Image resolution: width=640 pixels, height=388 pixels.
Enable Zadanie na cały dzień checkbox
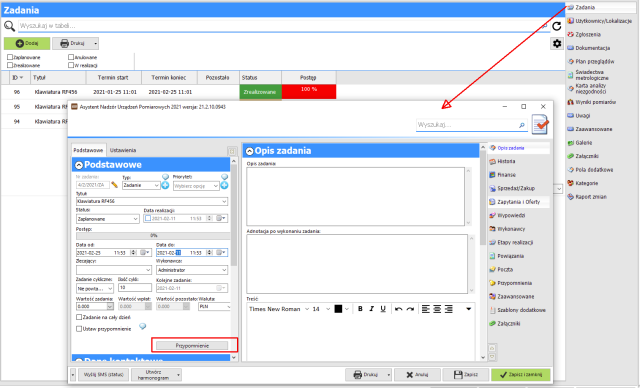(x=79, y=317)
